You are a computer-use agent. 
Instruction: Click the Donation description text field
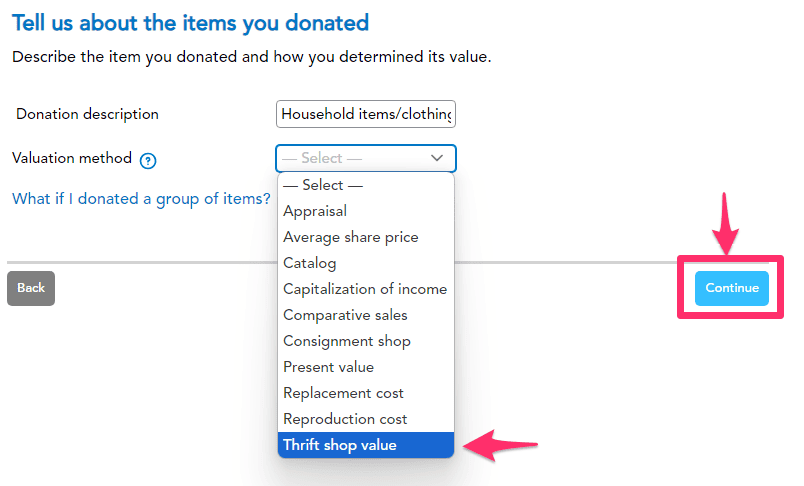click(x=366, y=114)
